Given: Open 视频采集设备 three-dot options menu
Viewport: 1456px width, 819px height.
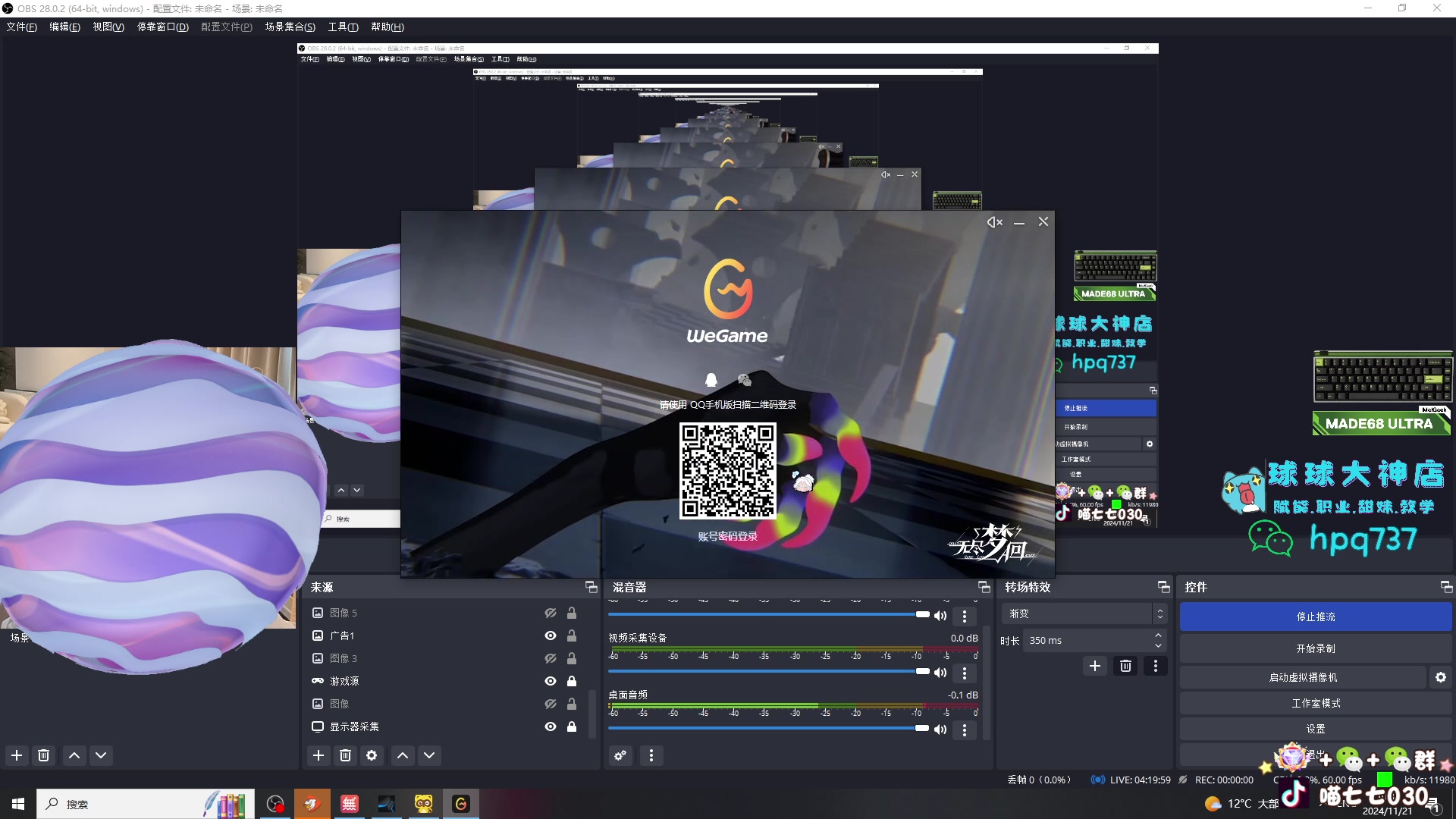Looking at the screenshot, I should pos(965,673).
